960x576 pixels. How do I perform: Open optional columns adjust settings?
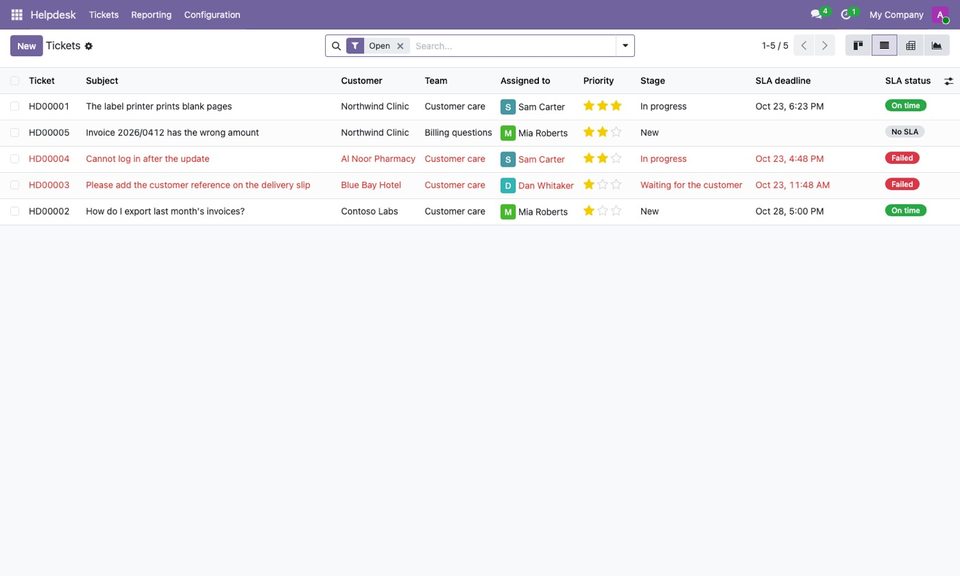point(948,81)
